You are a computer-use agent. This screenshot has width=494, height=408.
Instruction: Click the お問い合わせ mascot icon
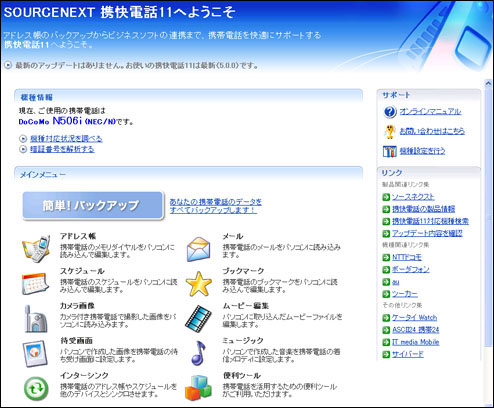click(x=389, y=131)
